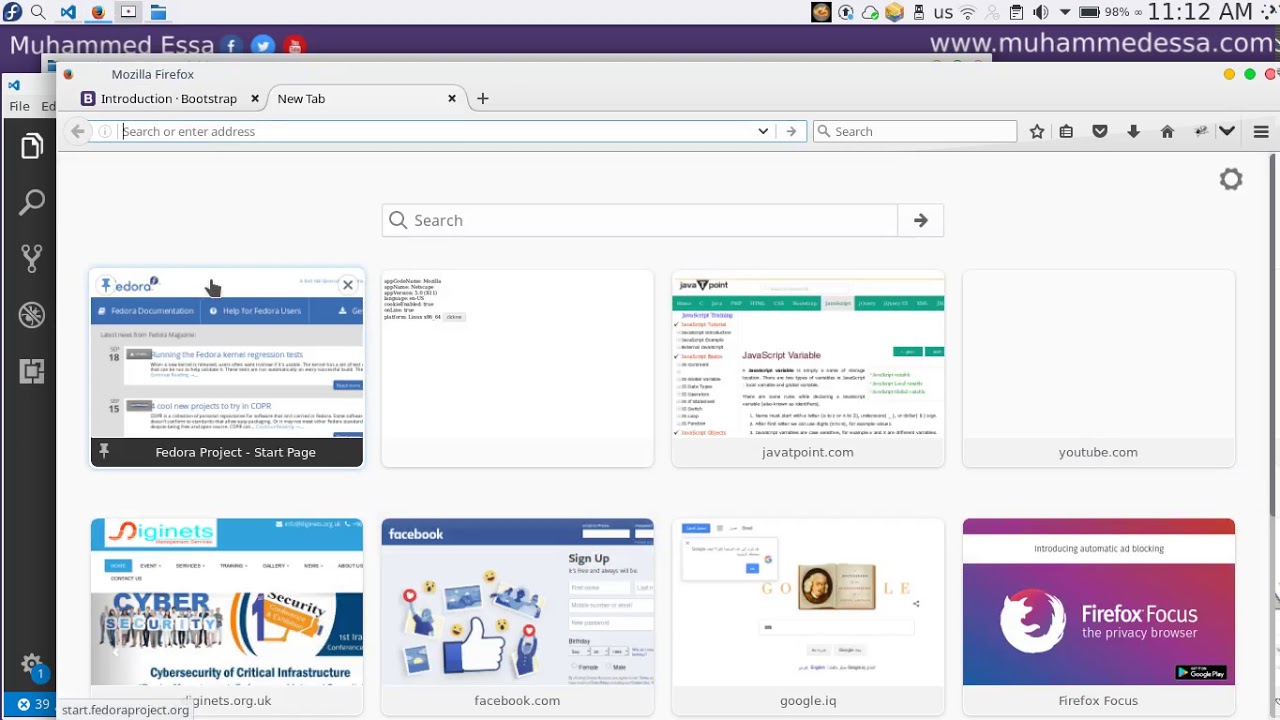Open Fedora application launcher
Viewport: 1280px width, 720px height.
click(x=12, y=12)
